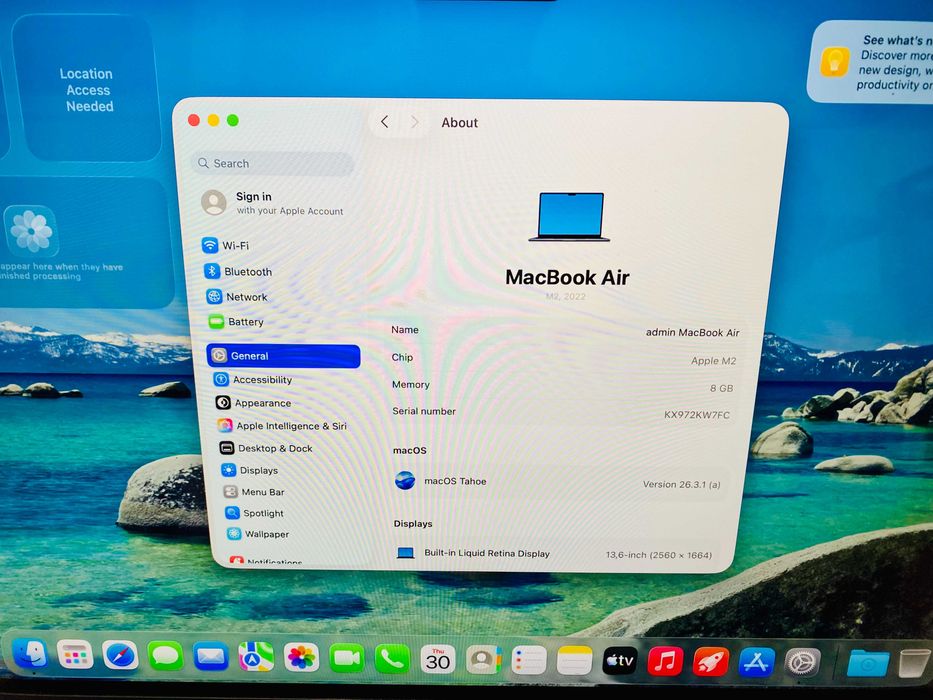Click Version 26.3.1 (a) text
The image size is (933, 700).
click(x=681, y=485)
